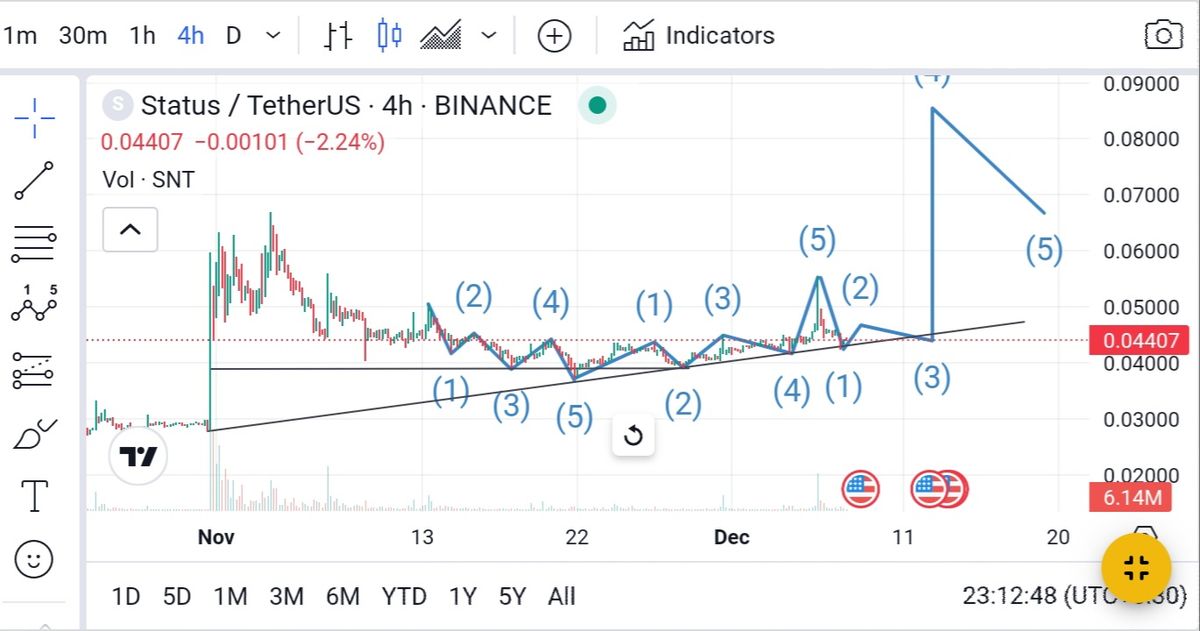Click the Status / TetherUS symbol title
The image size is (1200, 631).
(x=346, y=105)
